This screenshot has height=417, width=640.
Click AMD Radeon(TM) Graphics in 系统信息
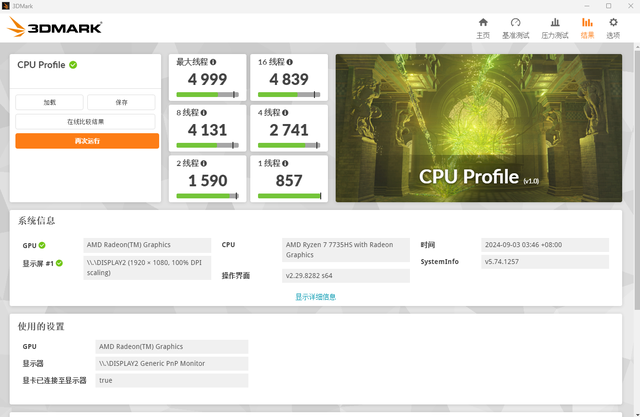[147, 245]
